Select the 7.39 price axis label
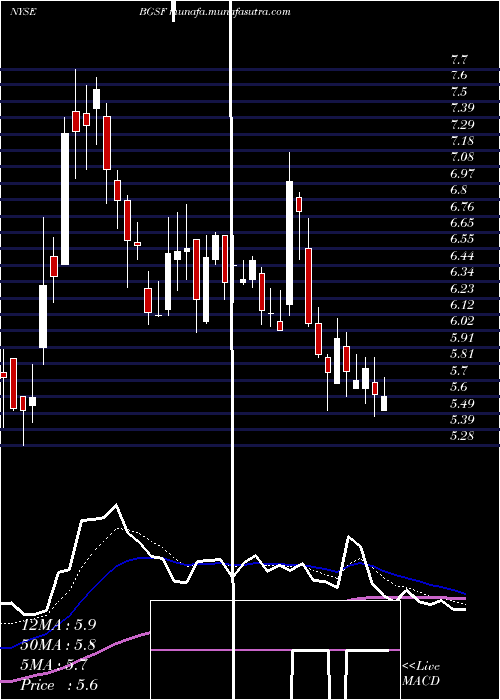 pos(462,108)
